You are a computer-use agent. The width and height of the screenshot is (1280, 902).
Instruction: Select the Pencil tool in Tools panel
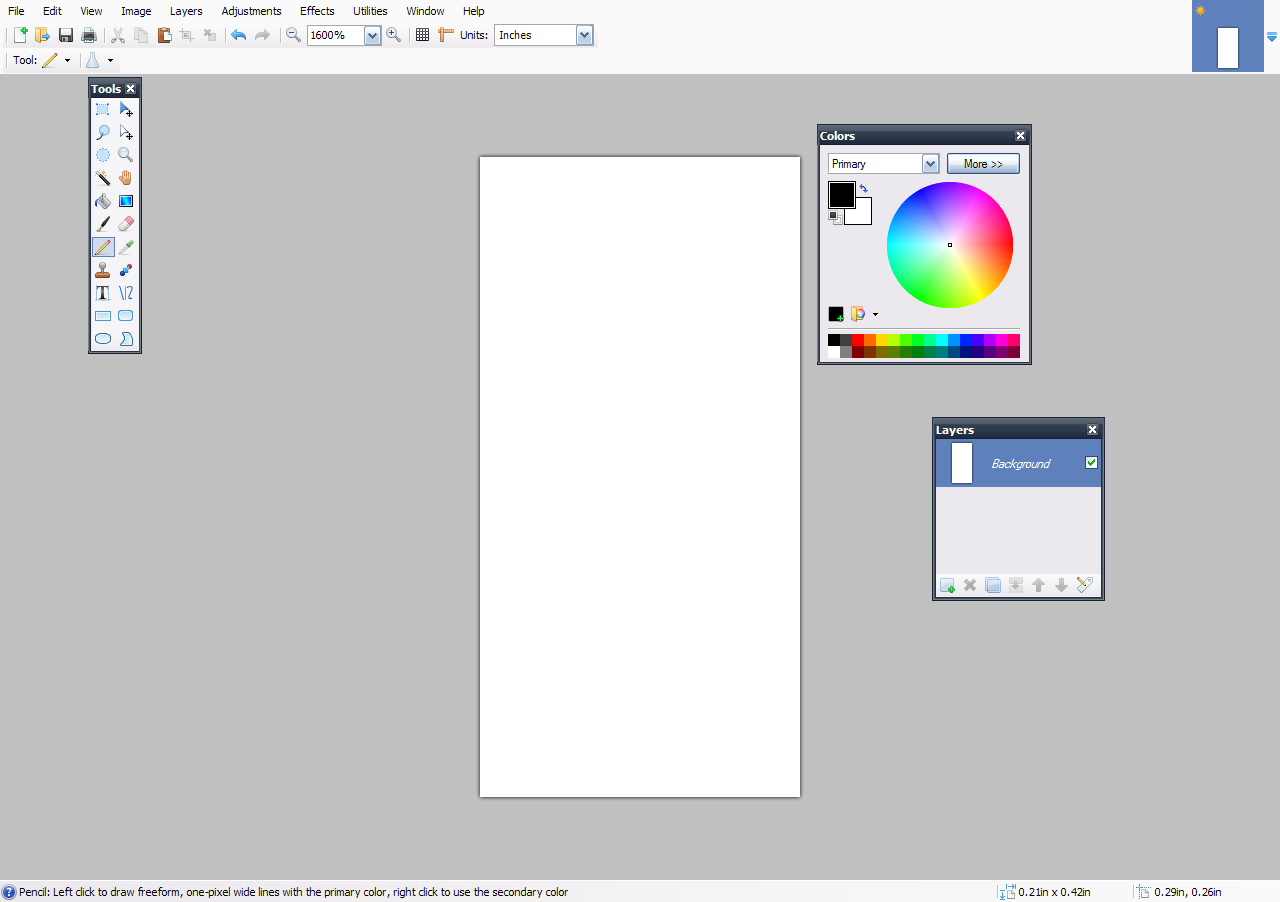(x=103, y=247)
